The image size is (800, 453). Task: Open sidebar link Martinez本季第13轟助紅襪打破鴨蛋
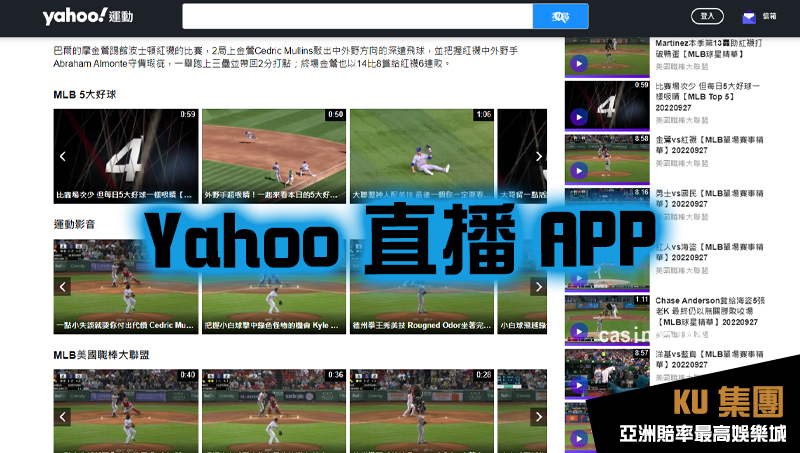pos(709,48)
